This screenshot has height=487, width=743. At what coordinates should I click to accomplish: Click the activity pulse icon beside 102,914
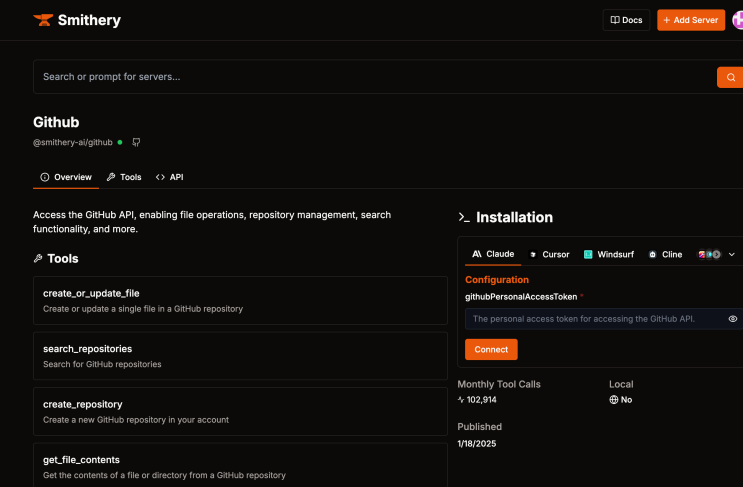[461, 400]
